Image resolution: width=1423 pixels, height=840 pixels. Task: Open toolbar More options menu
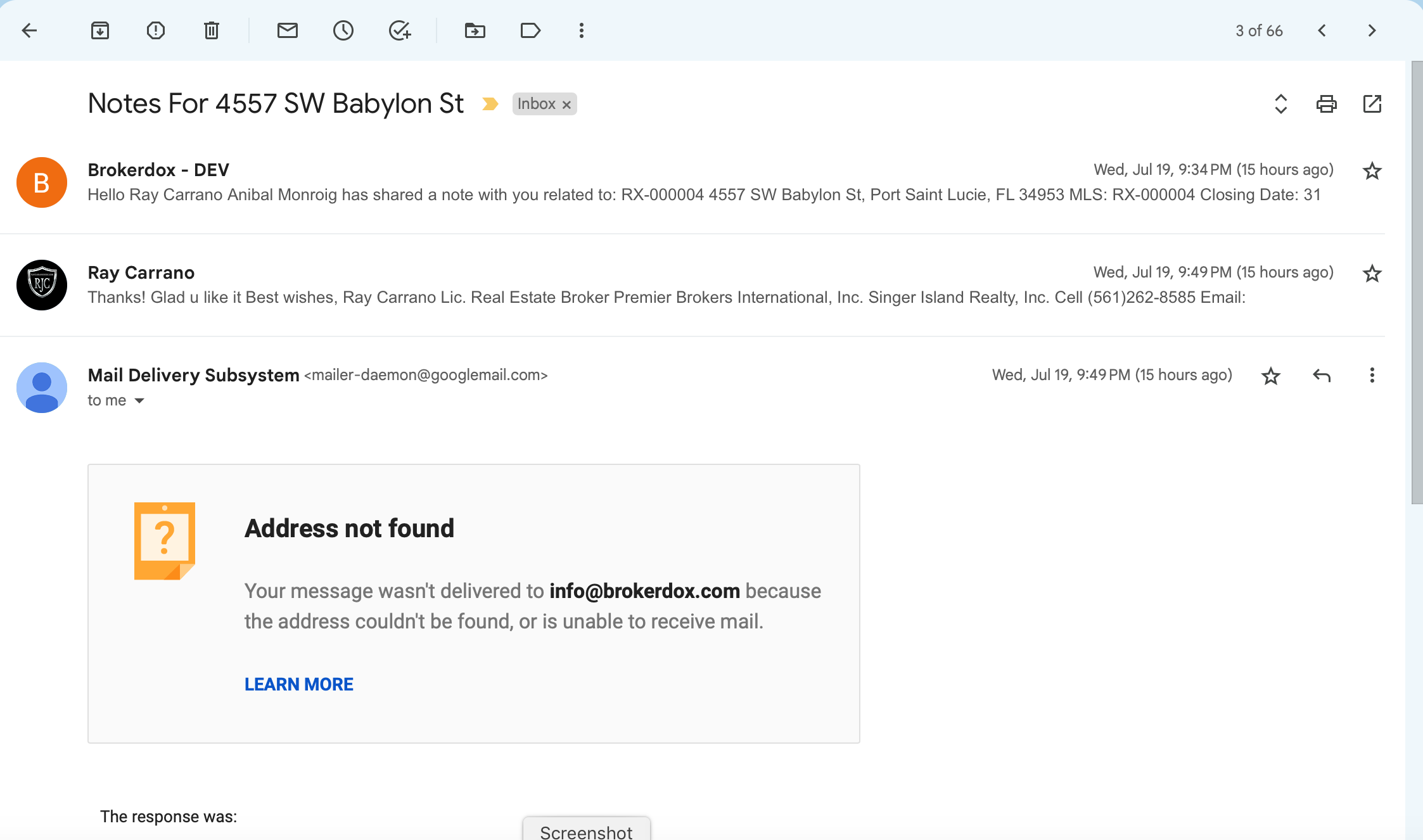pyautogui.click(x=582, y=30)
